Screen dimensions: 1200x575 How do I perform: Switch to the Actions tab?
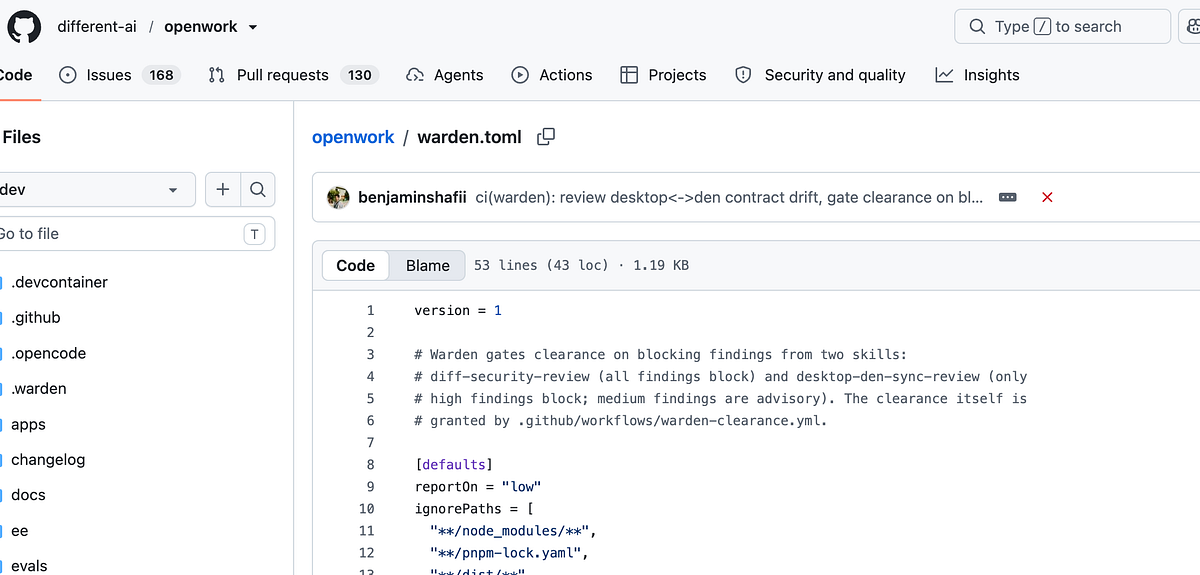coord(552,75)
